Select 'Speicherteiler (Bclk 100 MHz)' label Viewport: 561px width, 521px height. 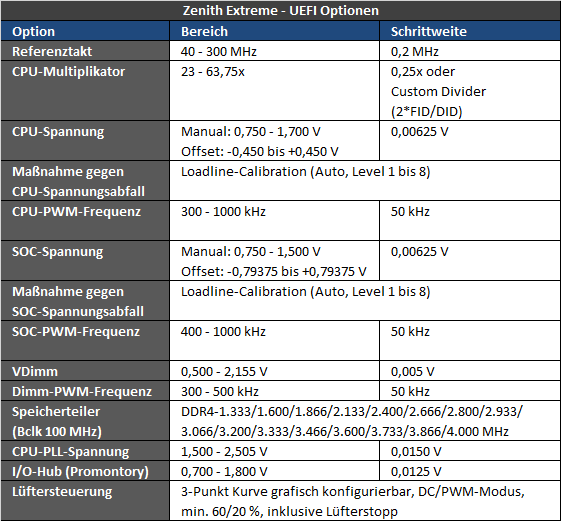pos(57,422)
